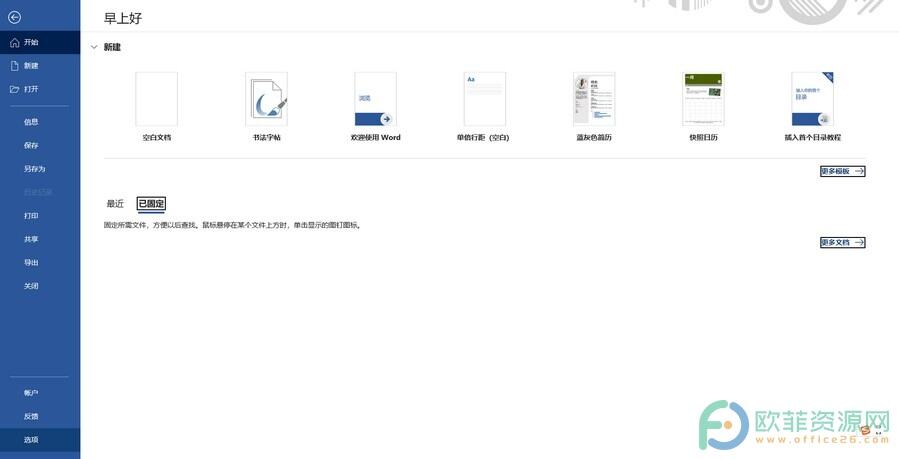The image size is (899, 459).
Task: Create a 空白文档 from the thumbnail
Action: pos(157,99)
